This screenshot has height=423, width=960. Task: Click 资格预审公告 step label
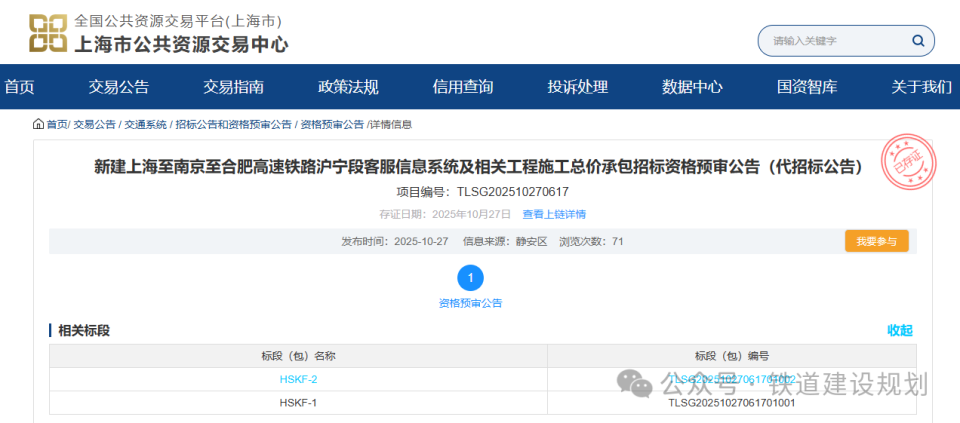[470, 303]
